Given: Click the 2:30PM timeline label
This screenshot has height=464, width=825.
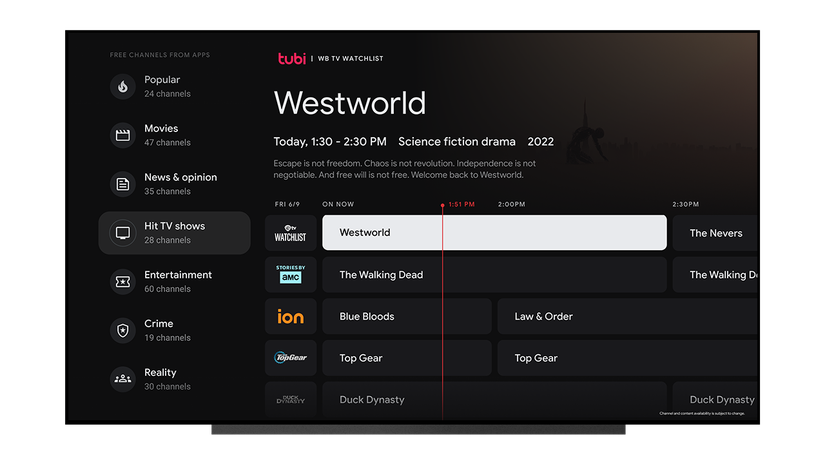Looking at the screenshot, I should (x=686, y=204).
